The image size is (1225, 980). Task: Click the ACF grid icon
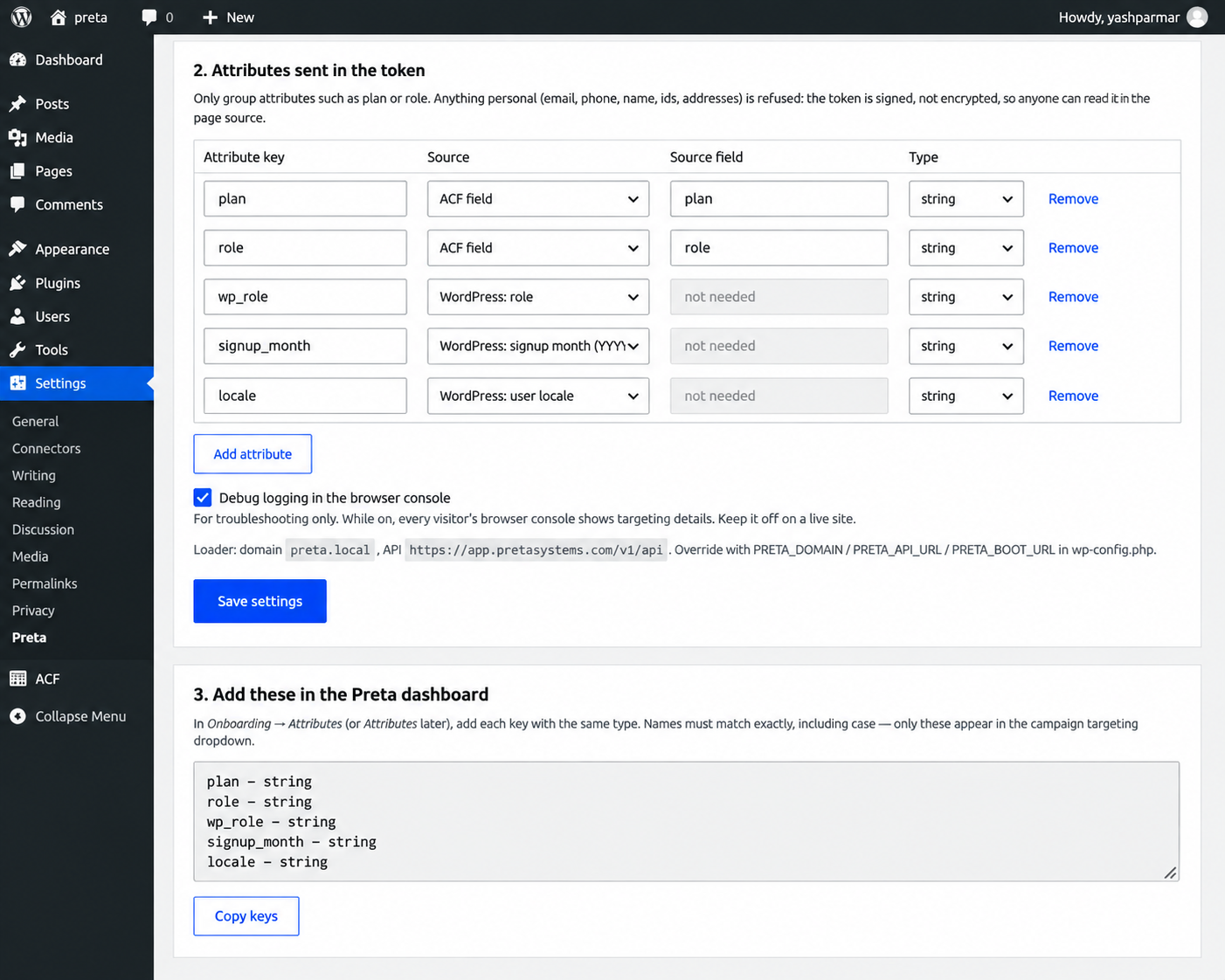[17, 679]
